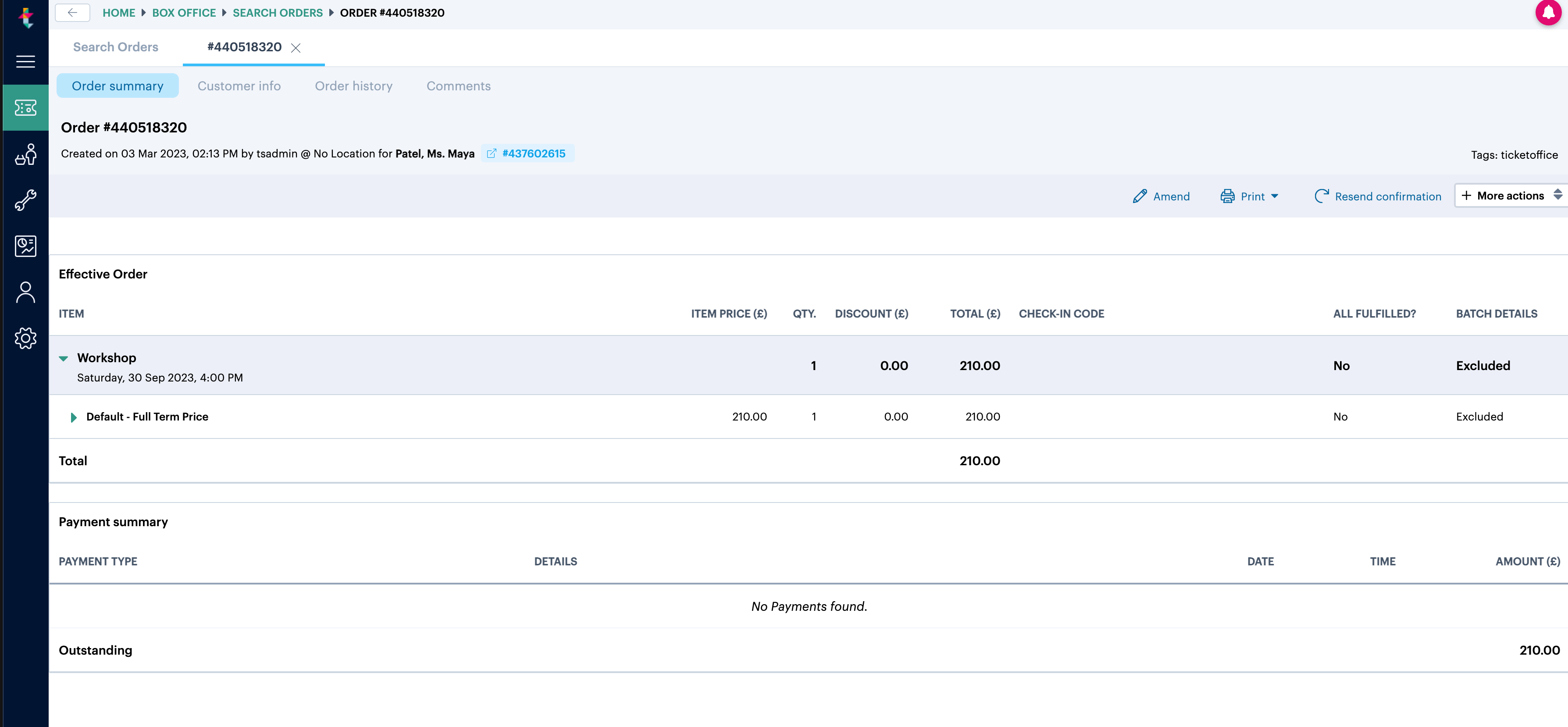Click the Excluded value in the Workshop row

point(1483,366)
